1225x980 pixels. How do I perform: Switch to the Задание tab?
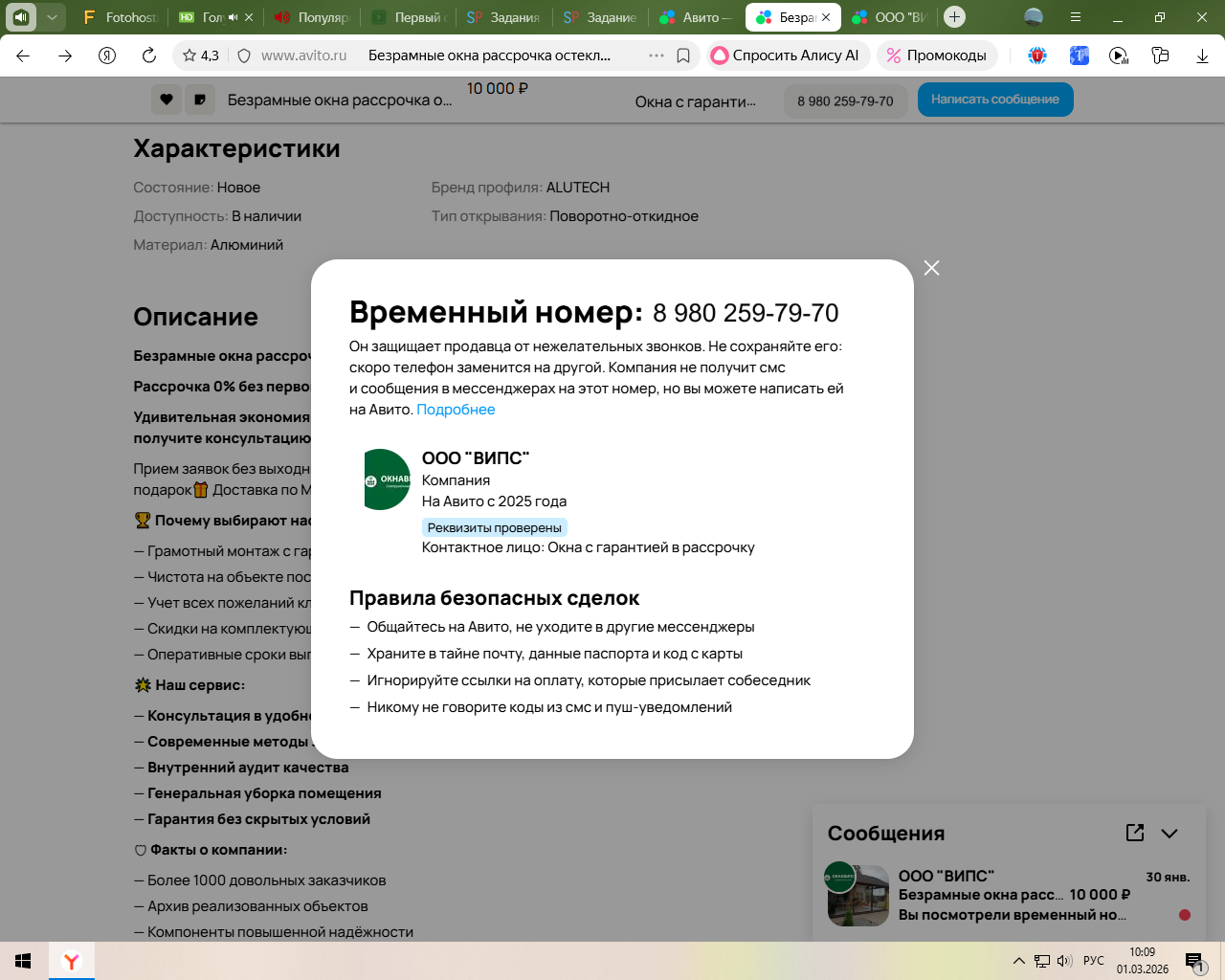click(x=600, y=17)
